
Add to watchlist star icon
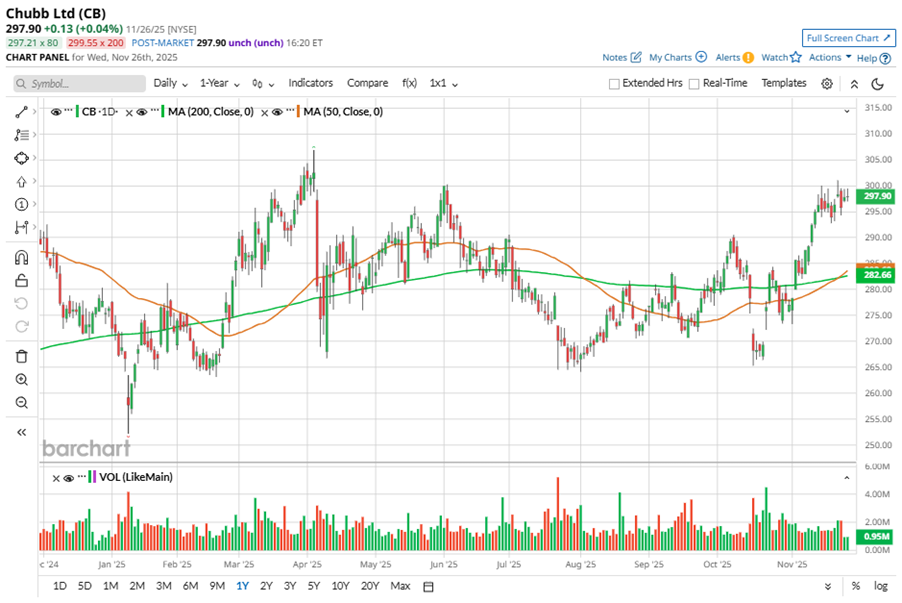coord(796,57)
